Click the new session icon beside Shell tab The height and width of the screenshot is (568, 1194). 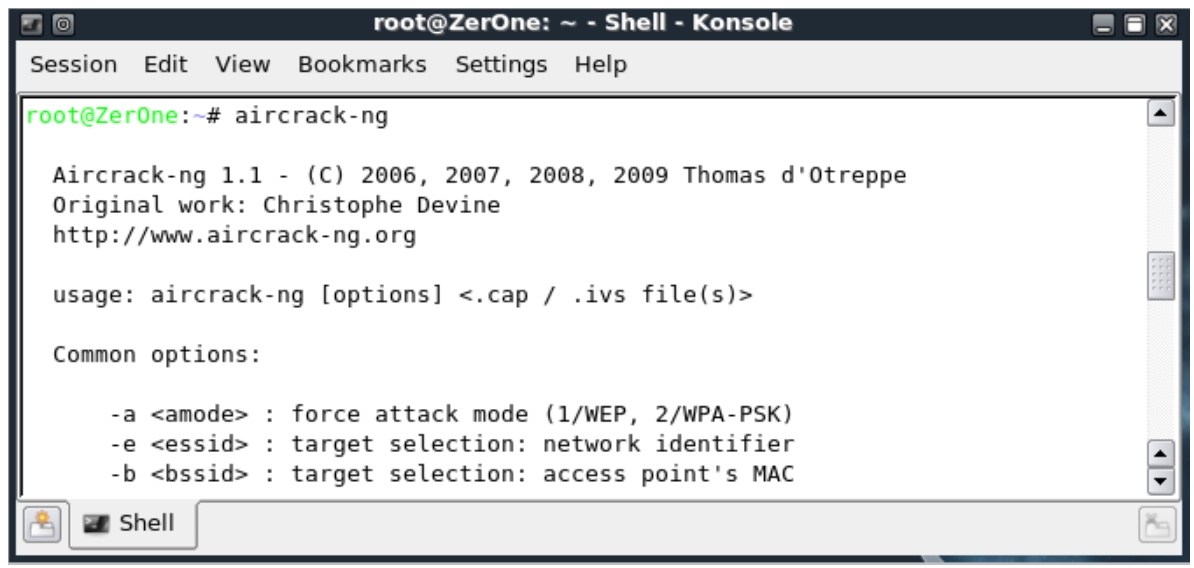42,525
